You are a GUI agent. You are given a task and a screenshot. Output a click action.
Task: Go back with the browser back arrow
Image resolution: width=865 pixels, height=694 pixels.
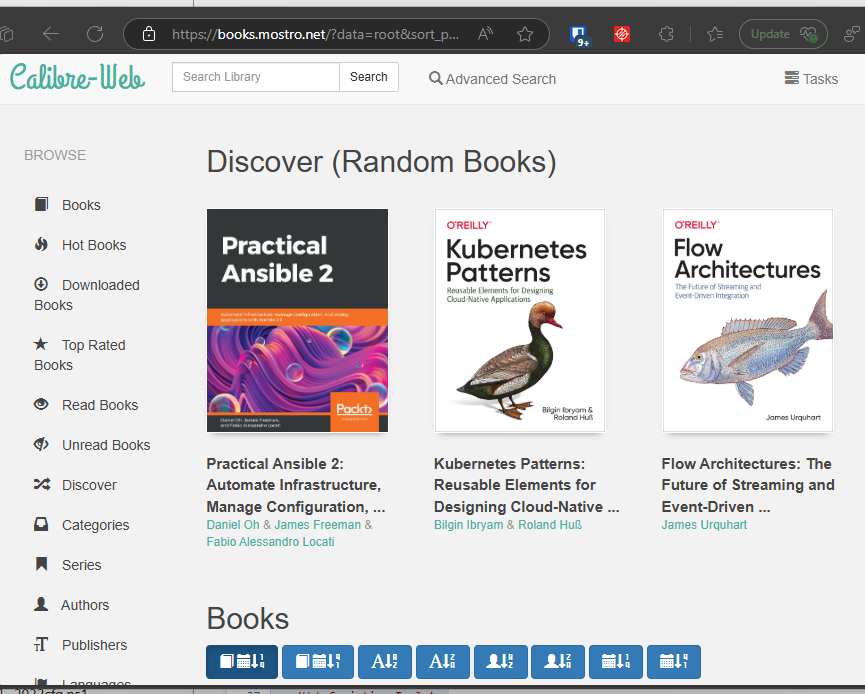click(51, 34)
